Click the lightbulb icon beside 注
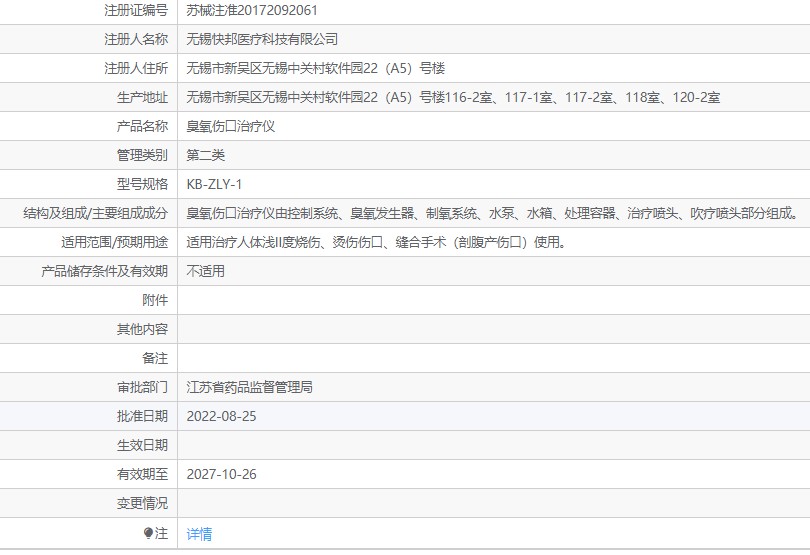The height and width of the screenshot is (555, 810). pos(148,533)
